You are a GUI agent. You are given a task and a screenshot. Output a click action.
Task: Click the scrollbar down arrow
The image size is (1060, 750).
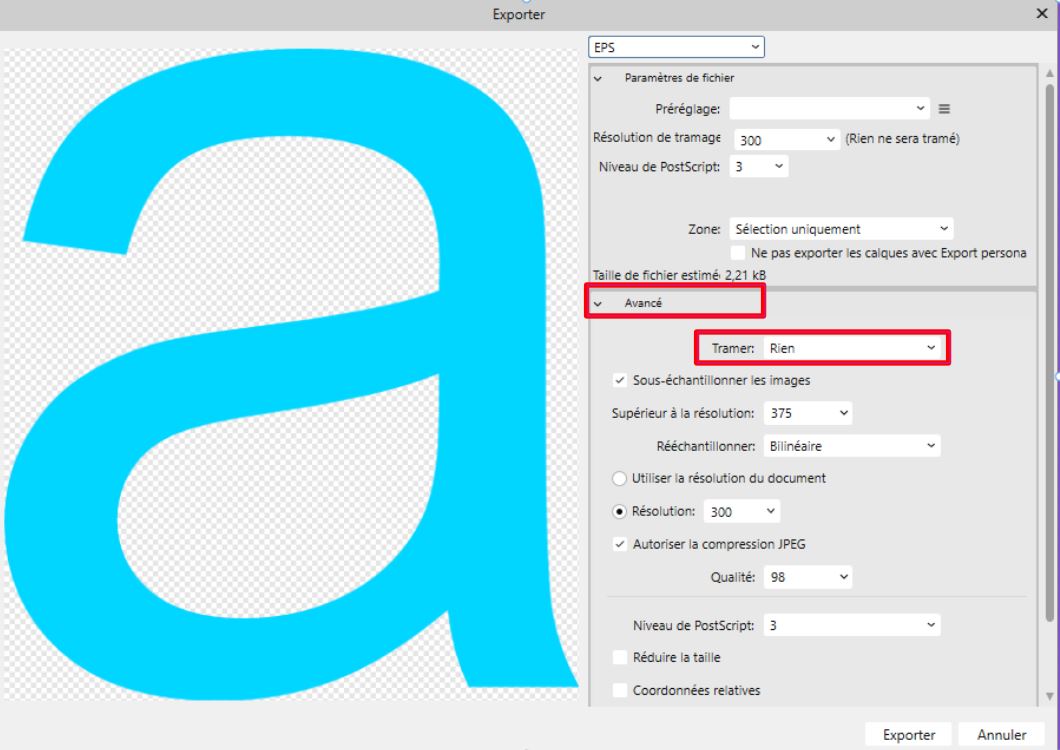[x=1049, y=696]
